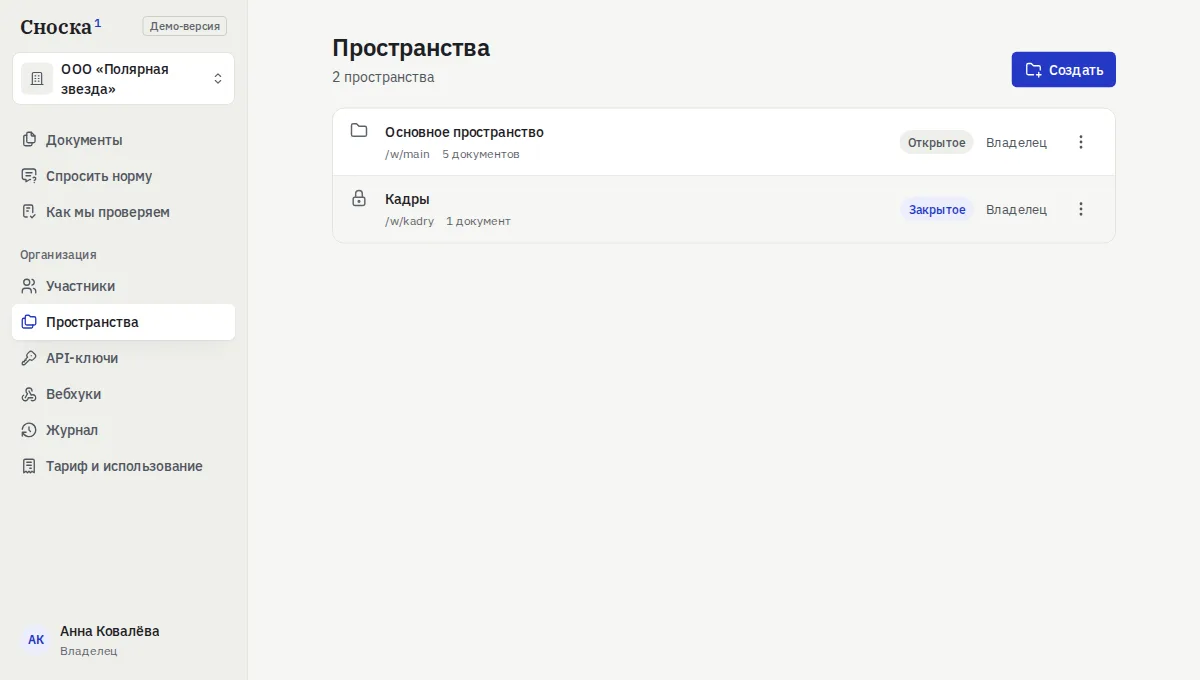Click the Создать button
This screenshot has width=1200, height=680.
pos(1064,70)
